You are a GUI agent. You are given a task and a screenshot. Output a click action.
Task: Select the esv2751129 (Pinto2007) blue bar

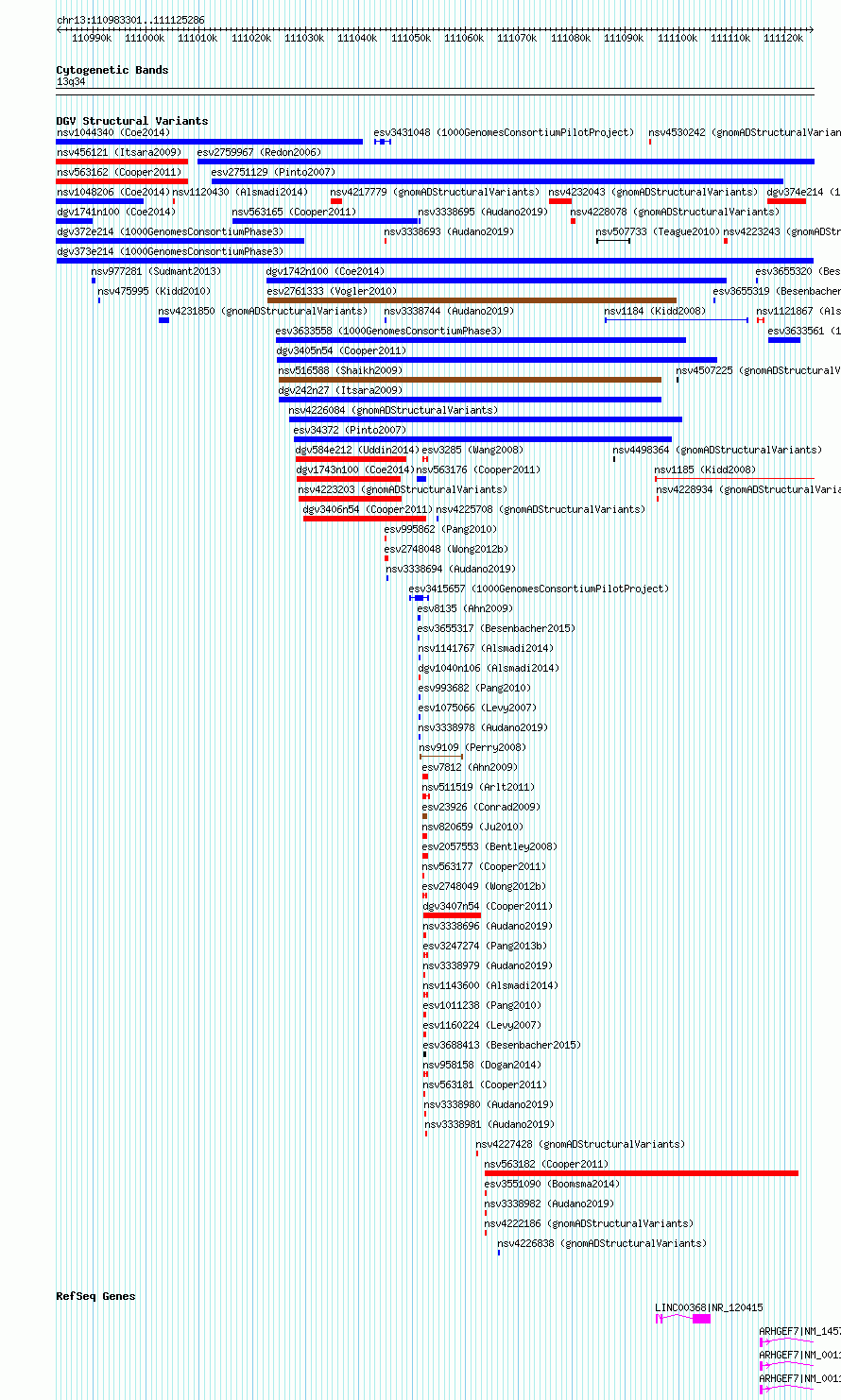coord(497,181)
